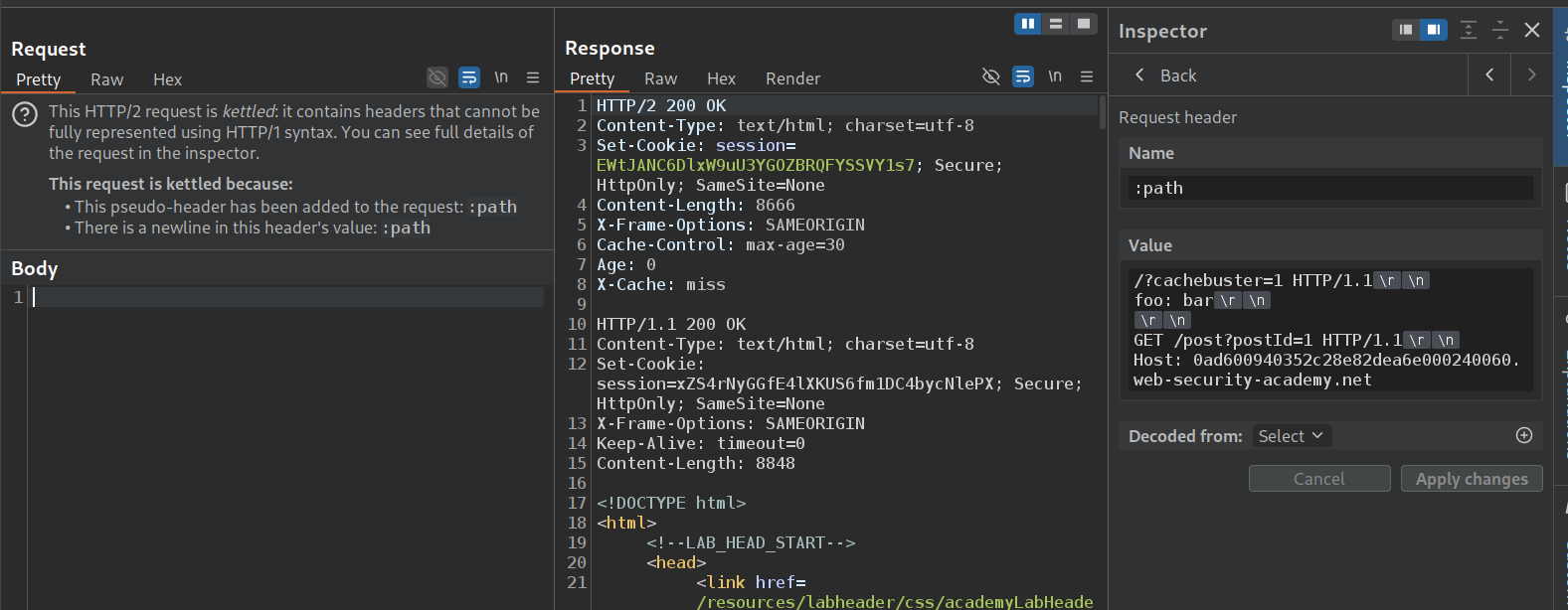1568x610 pixels.
Task: Select side-by-side request/response layout icon
Action: pos(1028,24)
